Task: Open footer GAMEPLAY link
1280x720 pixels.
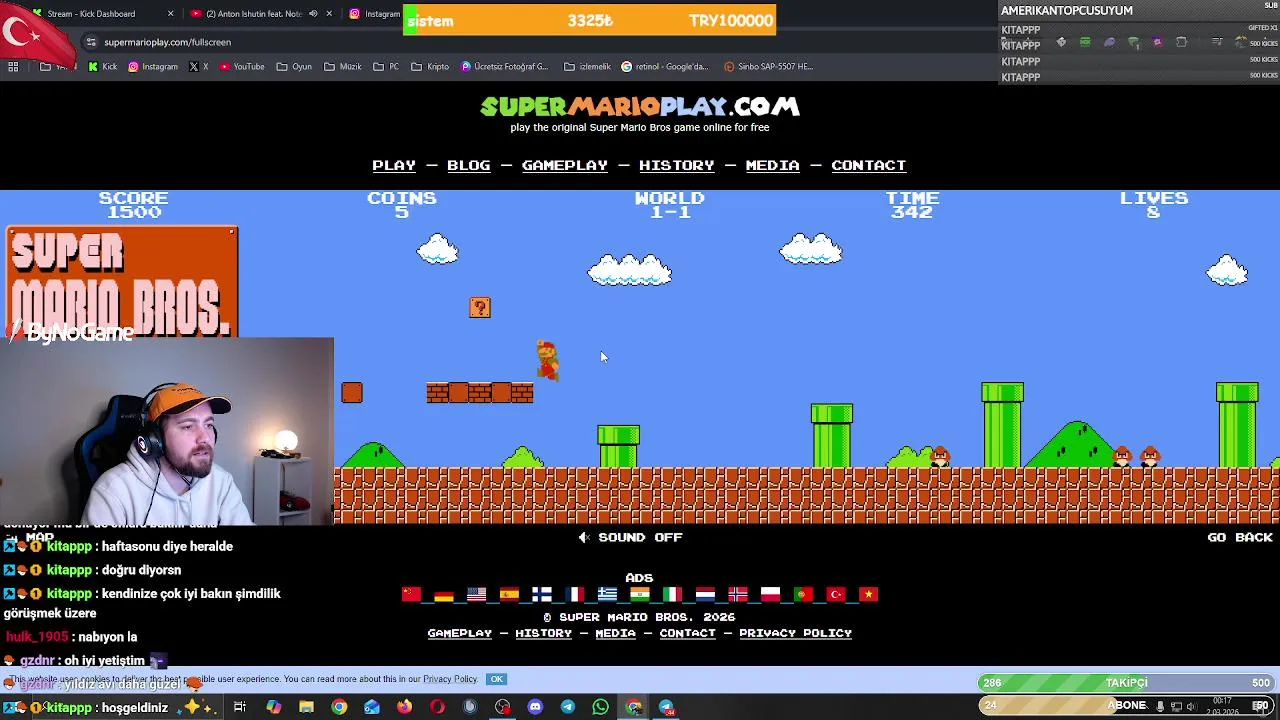Action: [x=460, y=633]
